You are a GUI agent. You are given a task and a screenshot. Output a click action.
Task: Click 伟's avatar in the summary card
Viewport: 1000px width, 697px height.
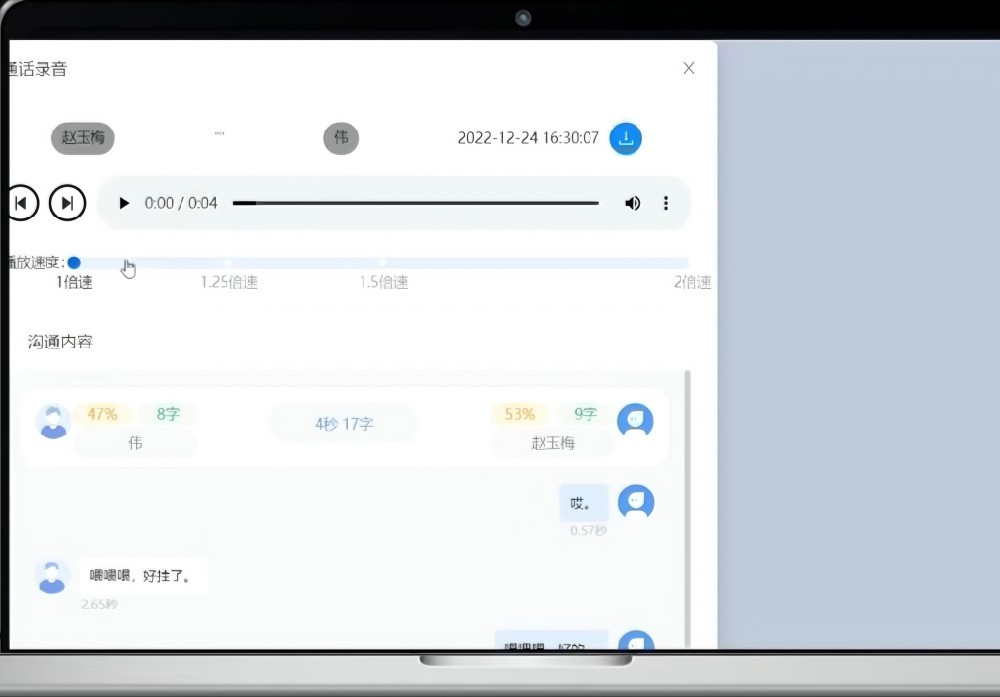(53, 422)
